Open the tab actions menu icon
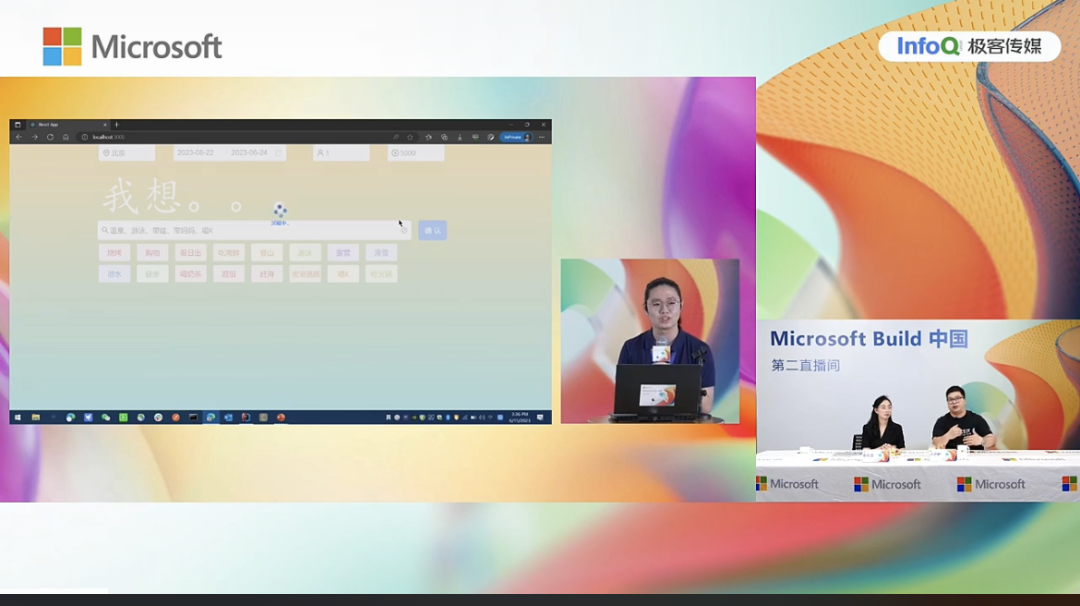The image size is (1080, 606). (18, 125)
